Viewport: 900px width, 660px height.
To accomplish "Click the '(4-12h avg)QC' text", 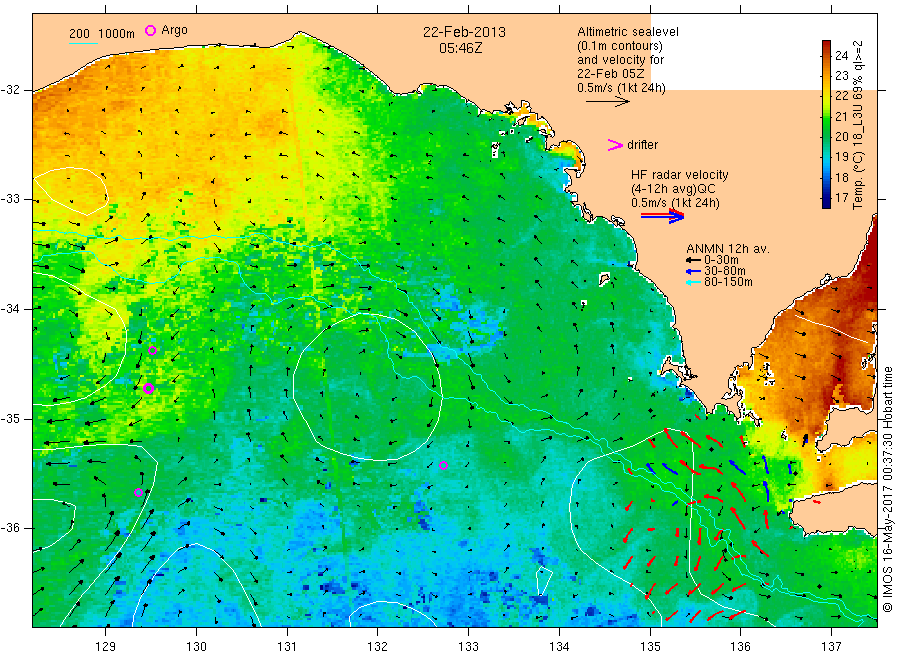I will [x=673, y=189].
